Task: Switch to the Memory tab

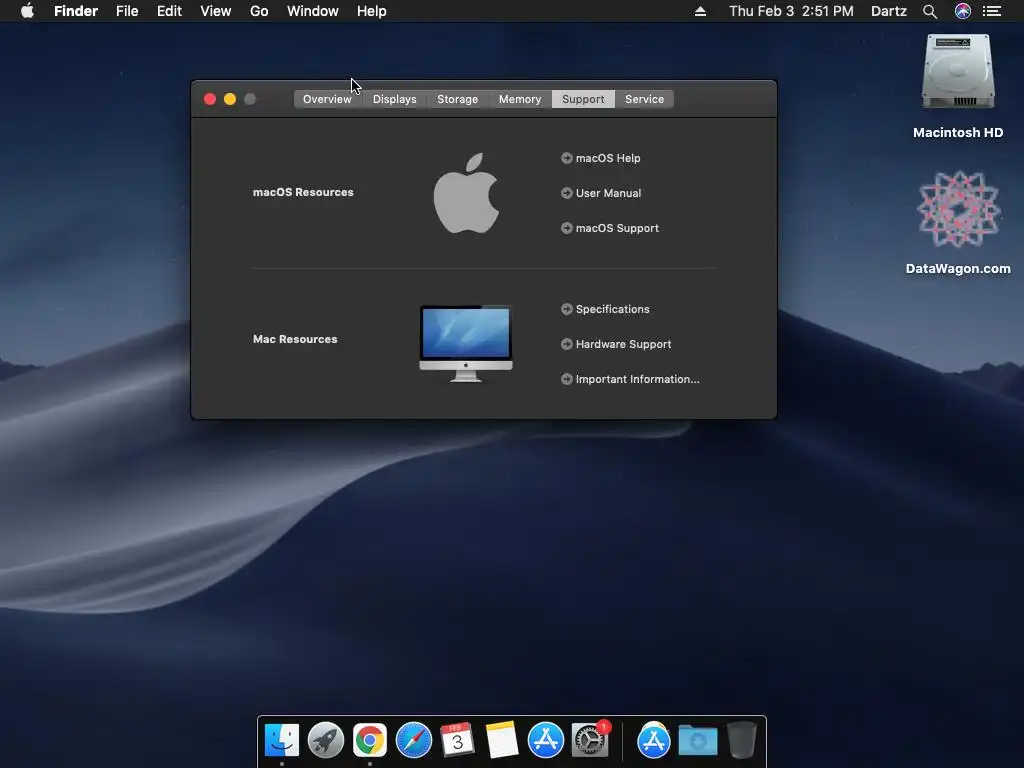Action: (x=520, y=99)
